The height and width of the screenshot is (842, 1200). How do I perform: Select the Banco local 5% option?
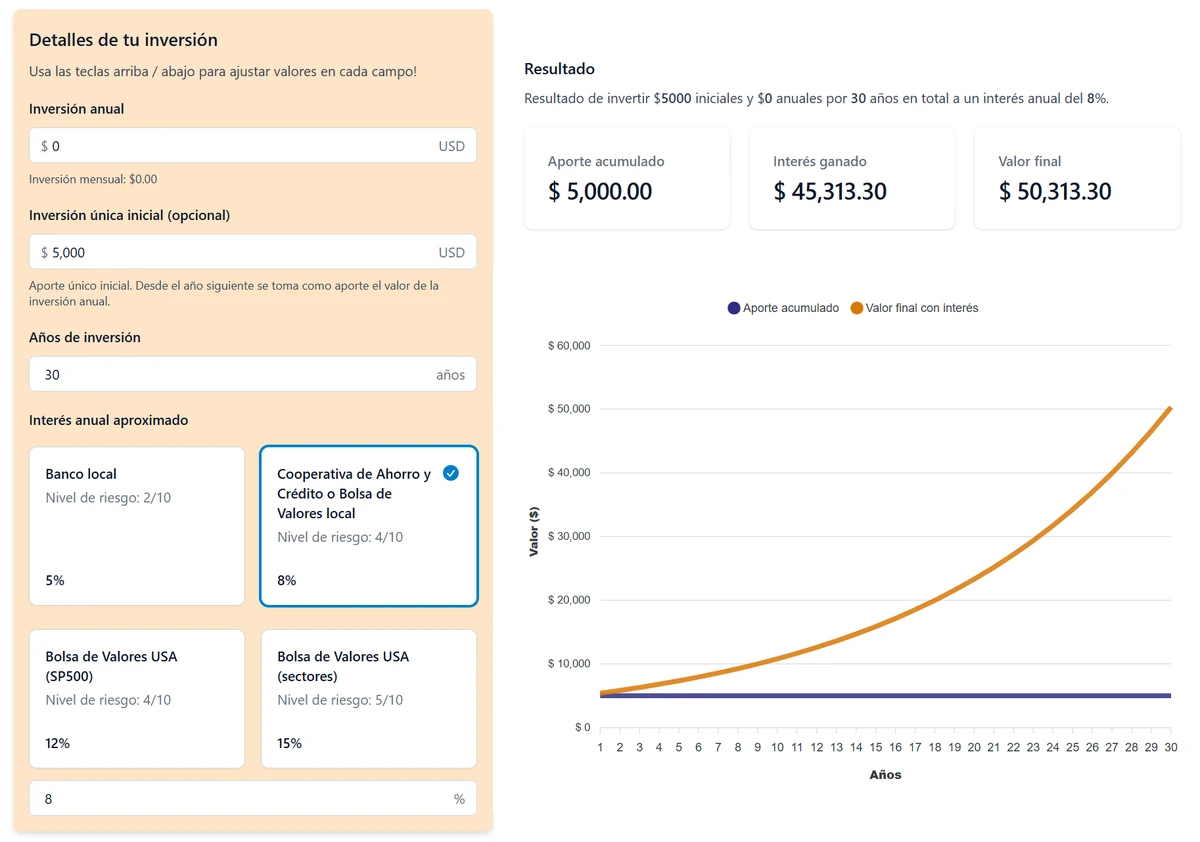tap(137, 526)
